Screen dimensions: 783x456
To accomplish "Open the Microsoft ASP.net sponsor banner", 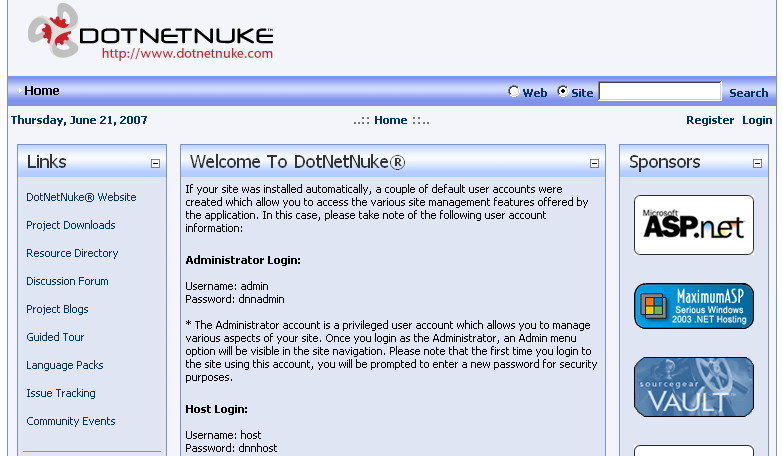I will pyautogui.click(x=694, y=225).
